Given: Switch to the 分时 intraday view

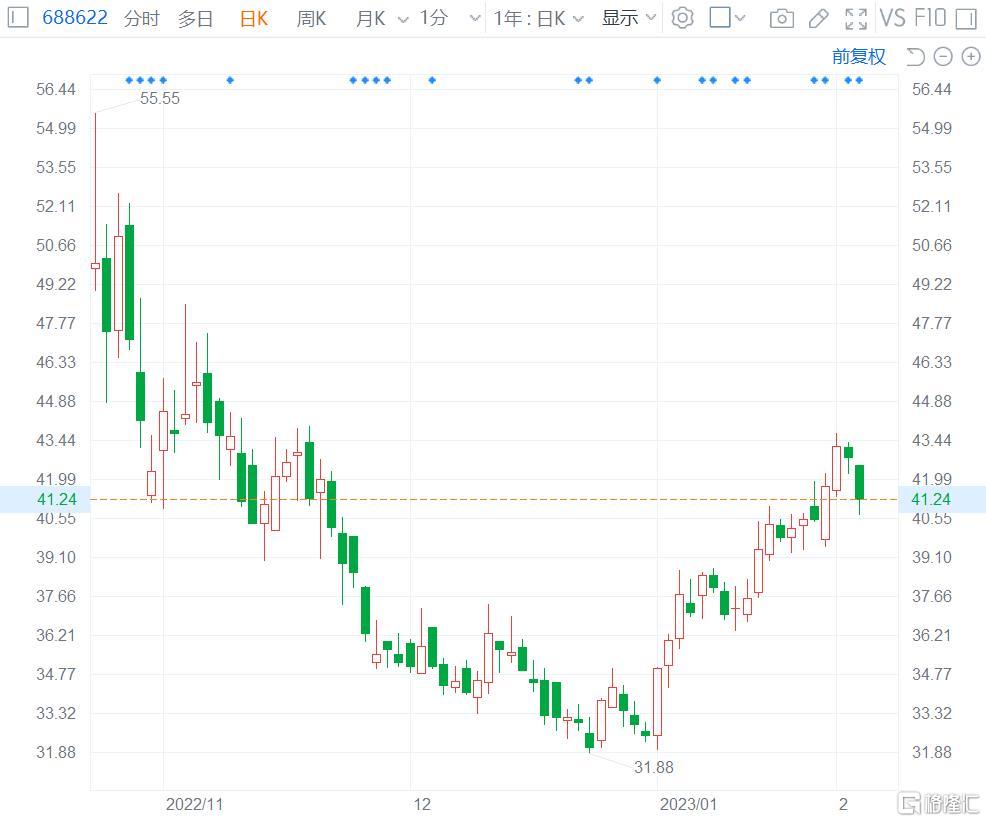Looking at the screenshot, I should click(141, 18).
